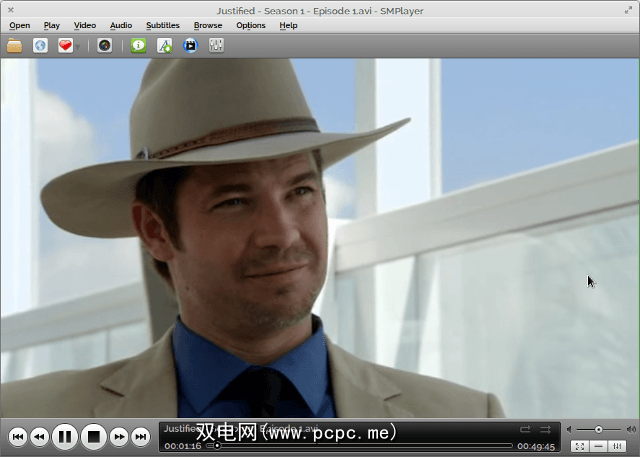Screen dimensions: 640x457
Task: Toggle the repeat button in the display panel
Action: point(525,429)
